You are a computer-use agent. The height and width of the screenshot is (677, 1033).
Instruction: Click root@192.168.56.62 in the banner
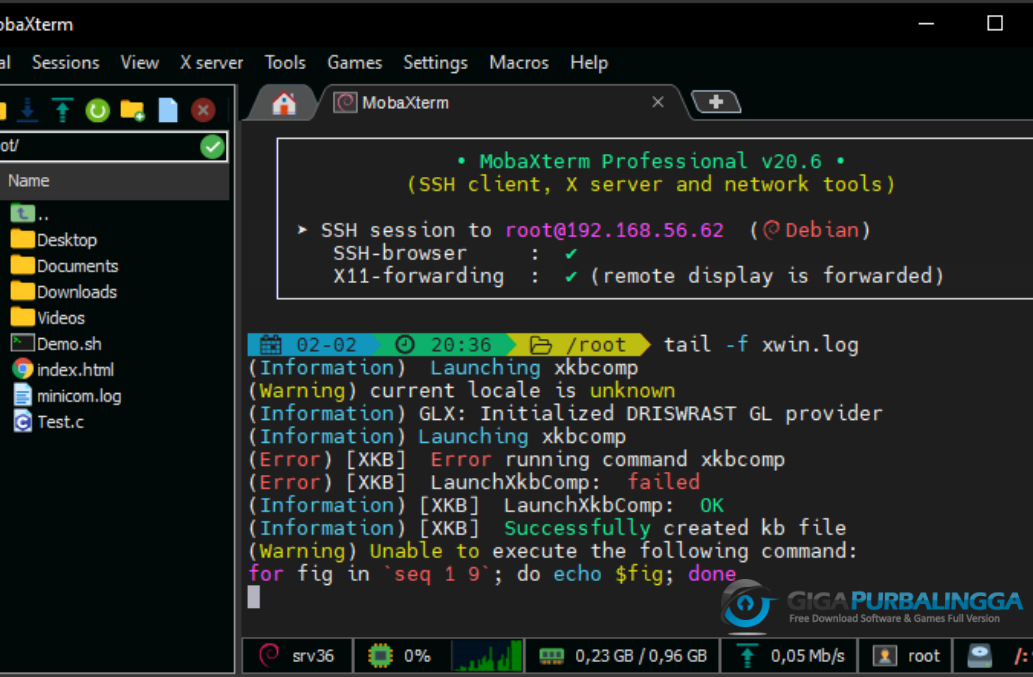click(614, 230)
